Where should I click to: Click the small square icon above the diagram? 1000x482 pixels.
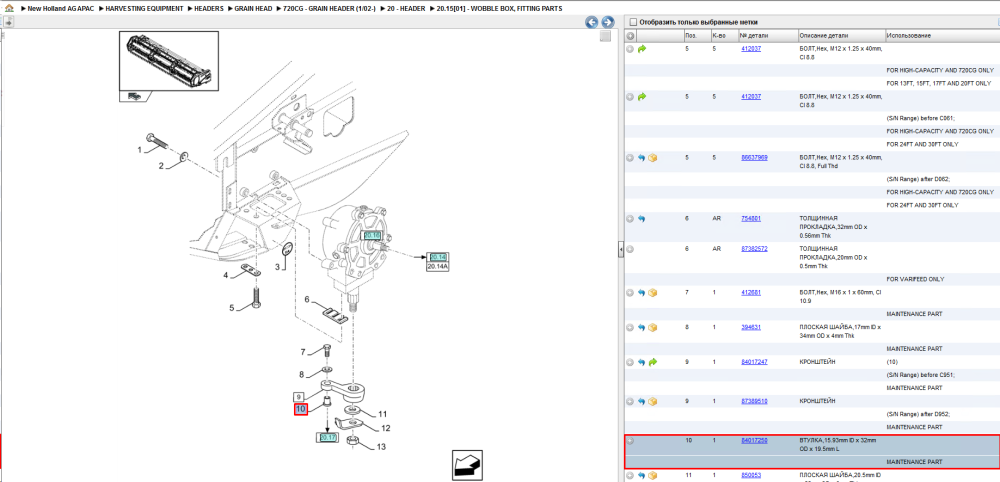tap(606, 36)
